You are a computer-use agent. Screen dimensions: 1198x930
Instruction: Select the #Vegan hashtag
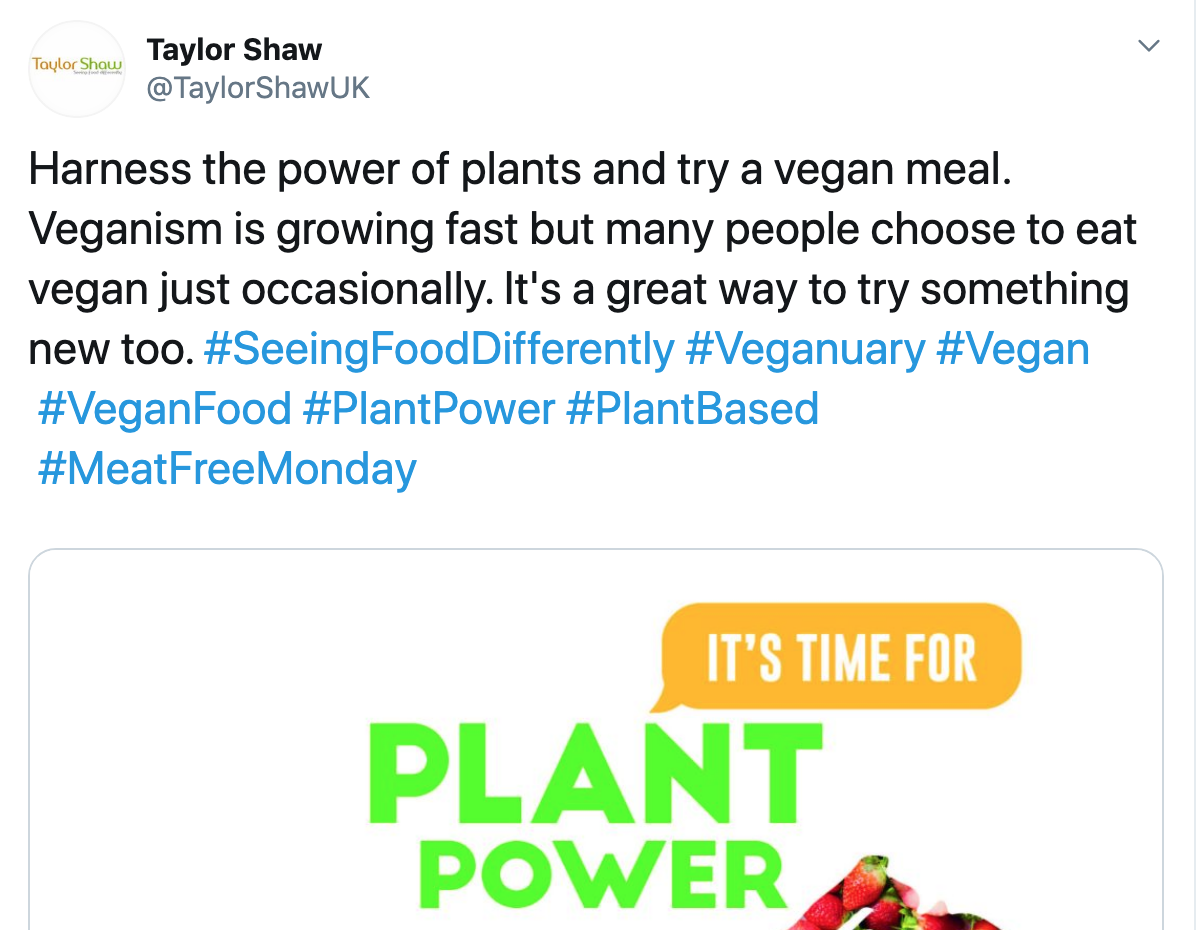tap(1012, 349)
